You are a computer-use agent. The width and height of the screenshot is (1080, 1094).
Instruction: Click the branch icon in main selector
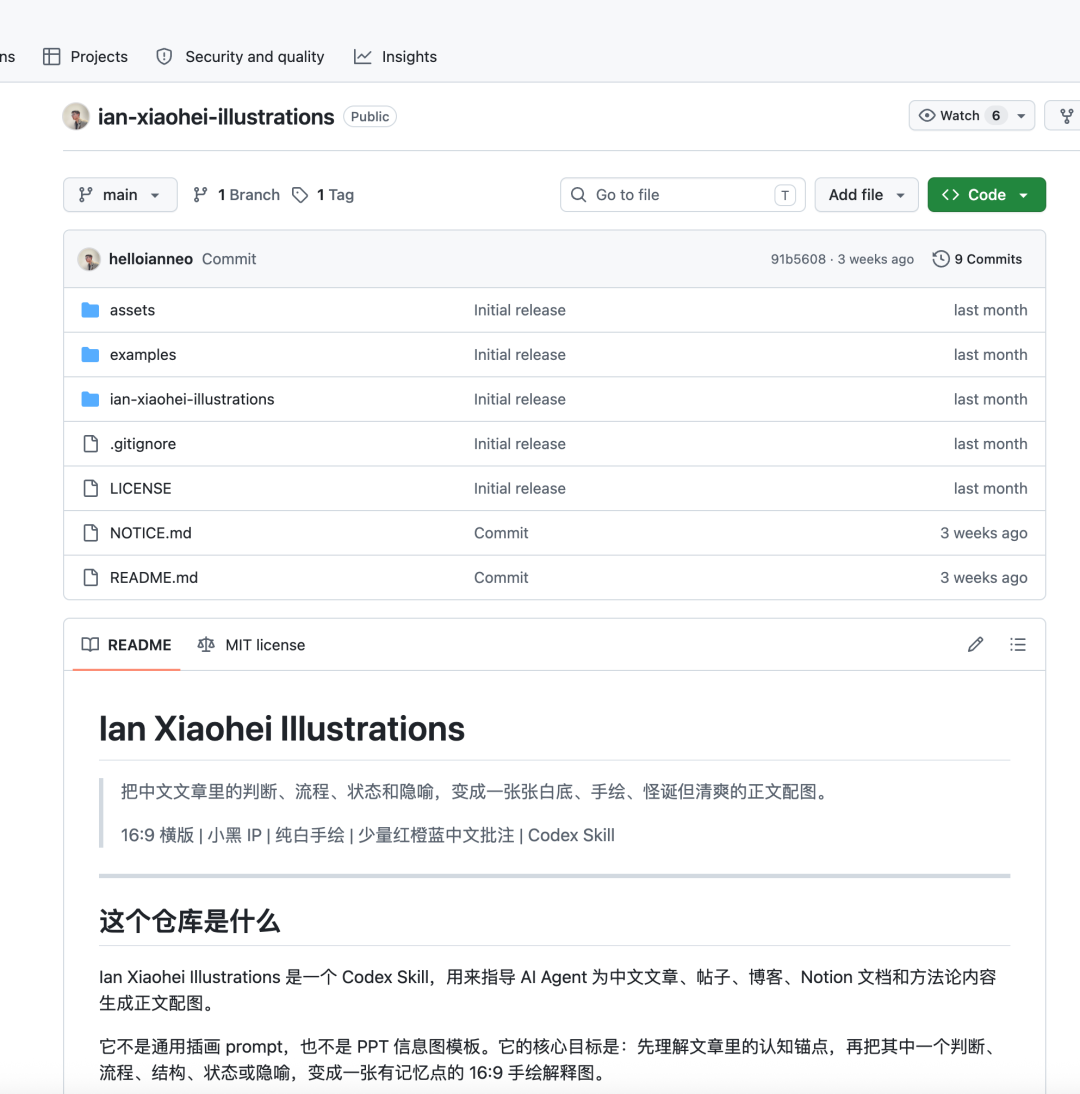click(x=86, y=195)
